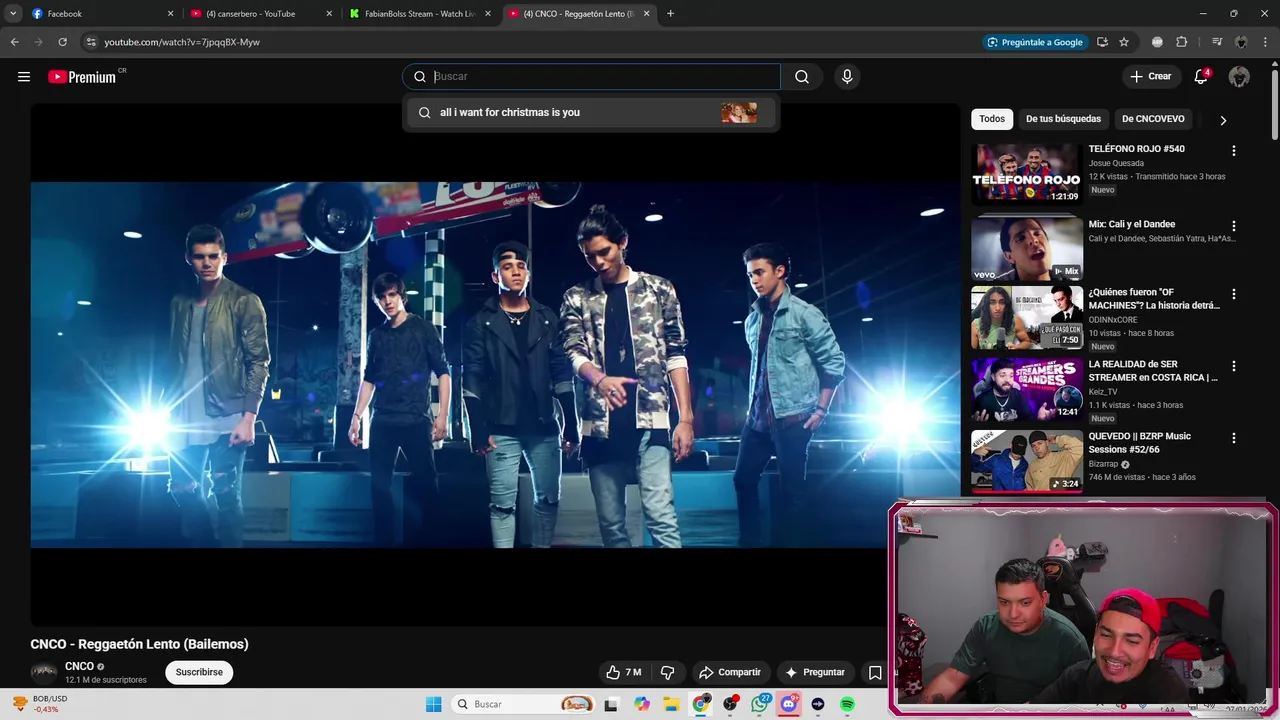Close the CNCO - Reggaetón Lento tab
The height and width of the screenshot is (720, 1280).
646,14
